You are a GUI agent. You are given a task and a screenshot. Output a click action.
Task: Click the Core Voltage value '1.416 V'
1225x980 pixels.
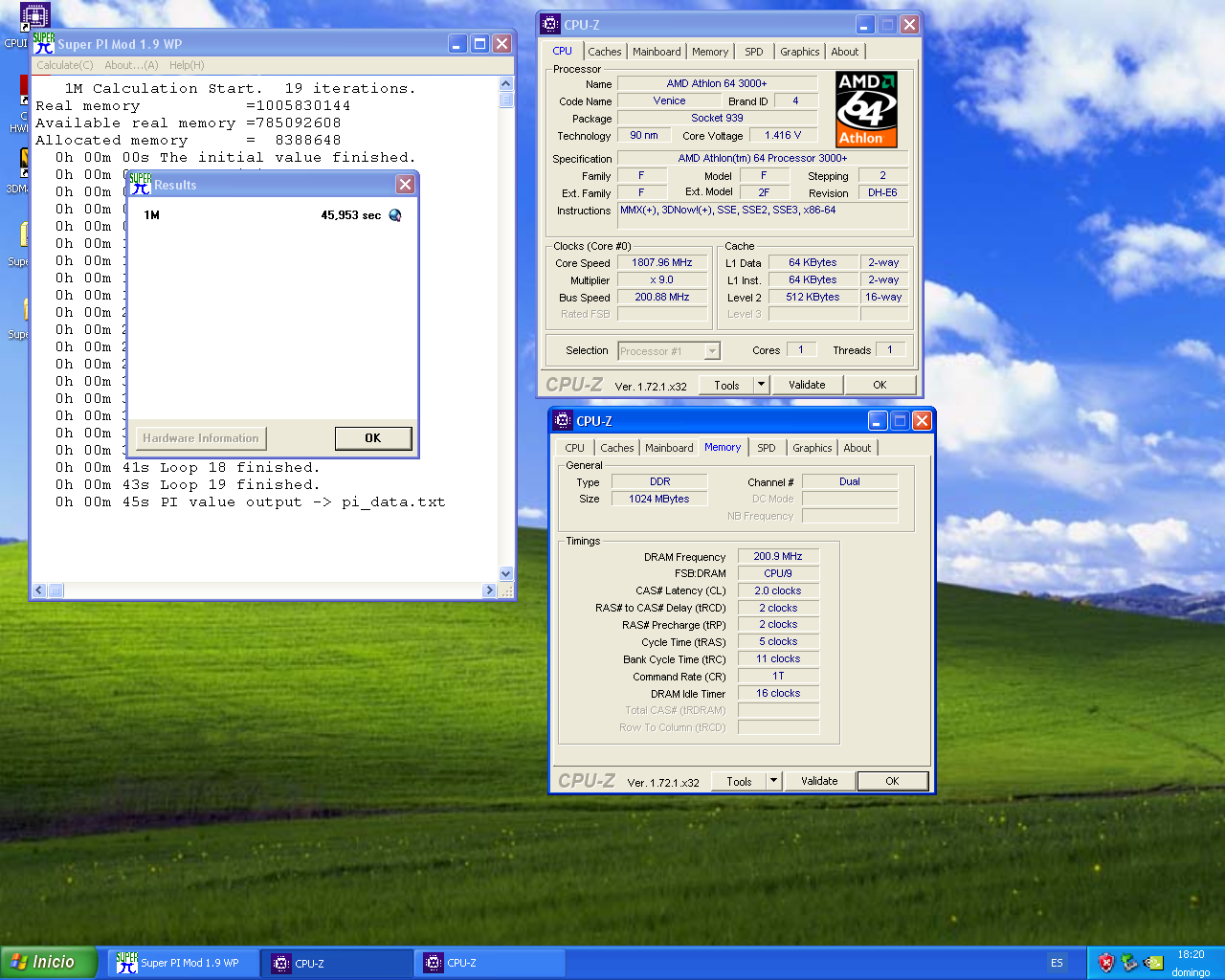click(783, 135)
